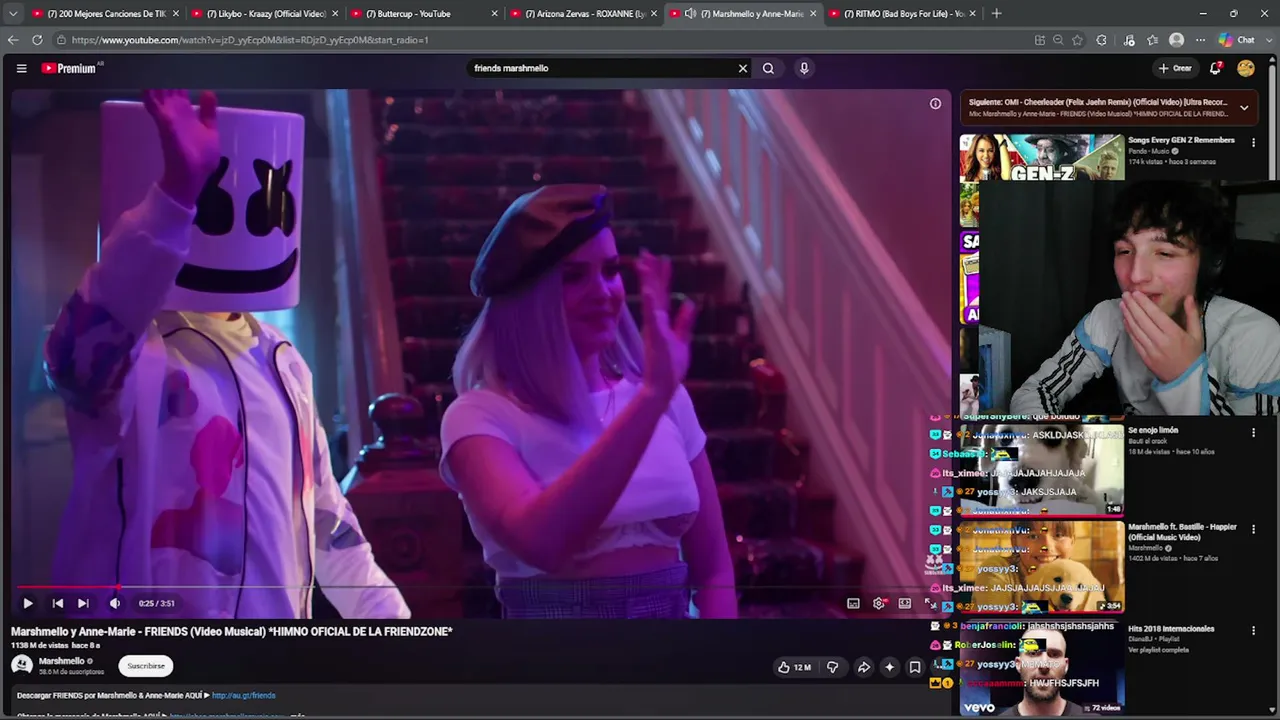The image size is (1280, 720).
Task: Open the browser Copilot Chat button
Action: pyautogui.click(x=1237, y=40)
